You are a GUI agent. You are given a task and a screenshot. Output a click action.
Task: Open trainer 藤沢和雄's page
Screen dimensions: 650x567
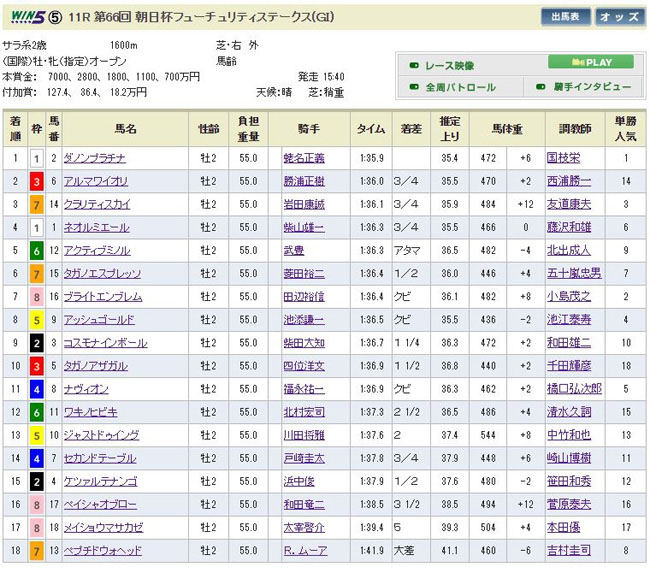pyautogui.click(x=571, y=227)
